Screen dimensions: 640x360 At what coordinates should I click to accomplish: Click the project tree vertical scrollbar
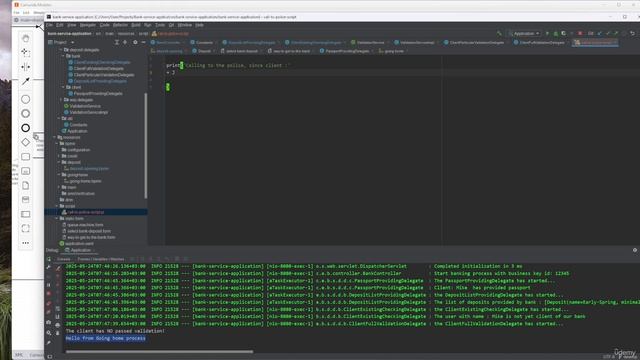pos(146,145)
